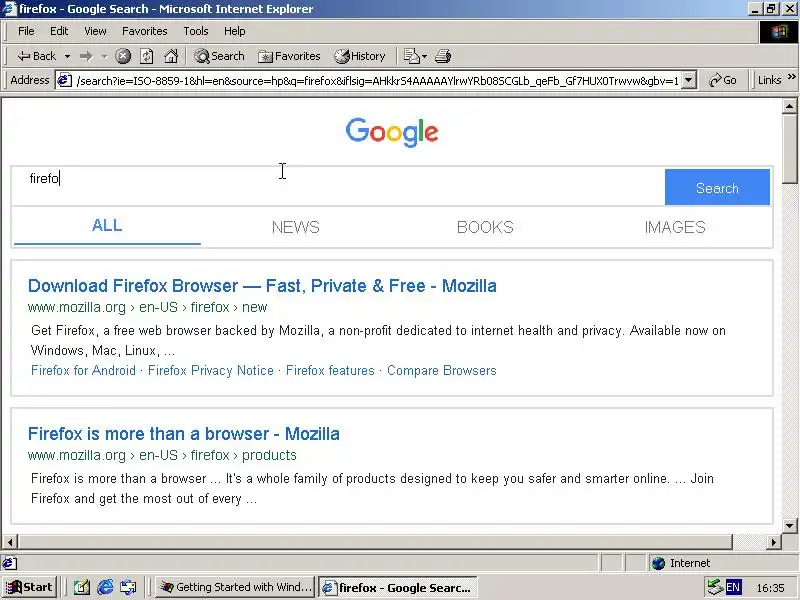Image resolution: width=800 pixels, height=600 pixels.
Task: Click the Google logo
Action: point(392,132)
